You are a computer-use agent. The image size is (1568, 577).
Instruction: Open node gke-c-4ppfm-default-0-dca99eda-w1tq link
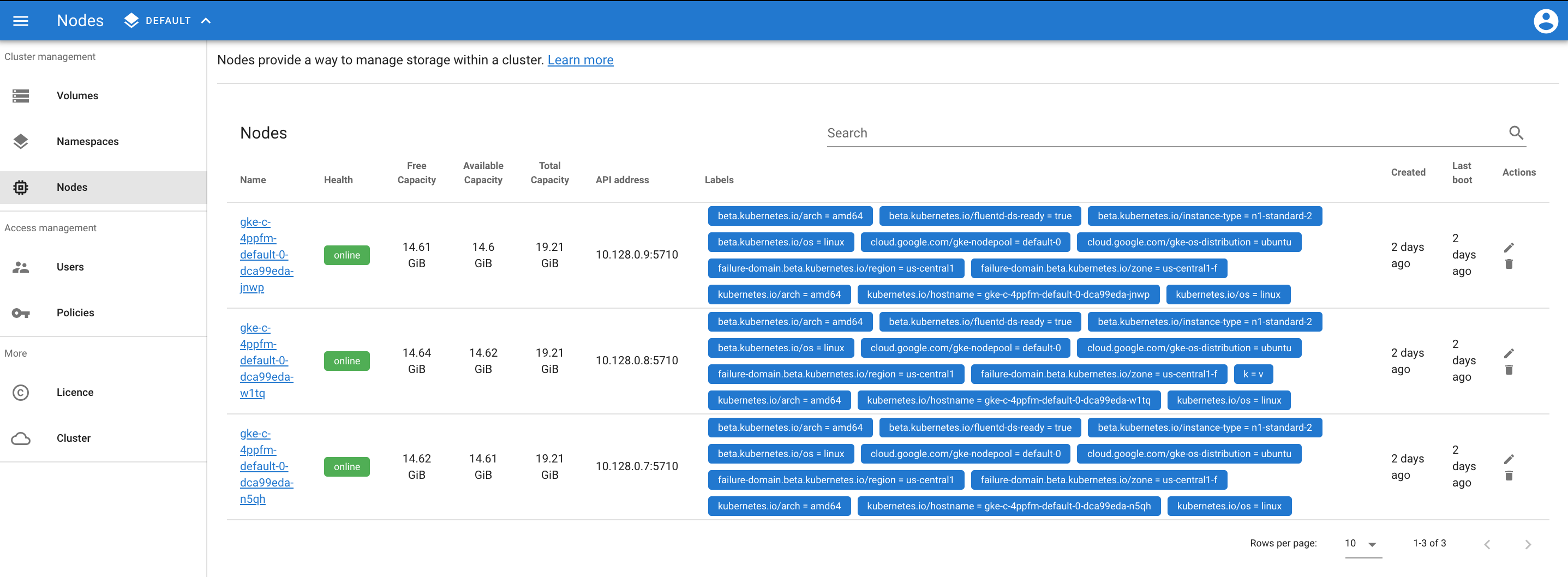point(267,360)
